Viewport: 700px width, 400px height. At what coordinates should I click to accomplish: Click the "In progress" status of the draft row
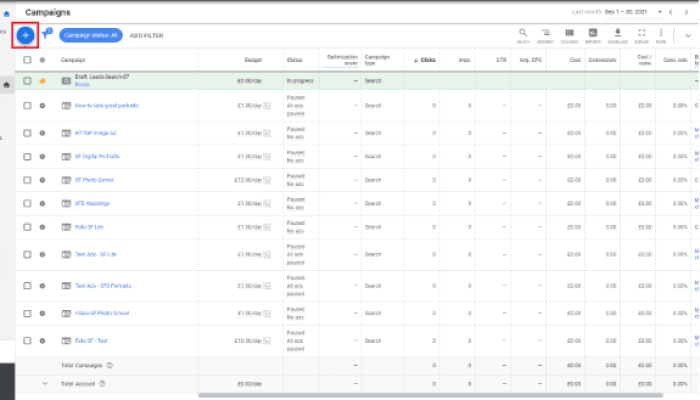[300, 81]
